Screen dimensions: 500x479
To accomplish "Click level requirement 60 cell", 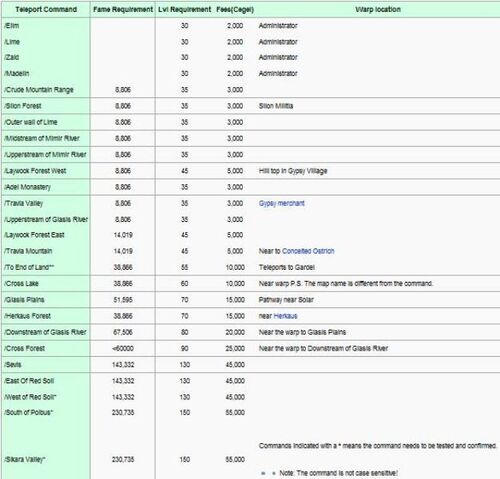I will coord(184,284).
